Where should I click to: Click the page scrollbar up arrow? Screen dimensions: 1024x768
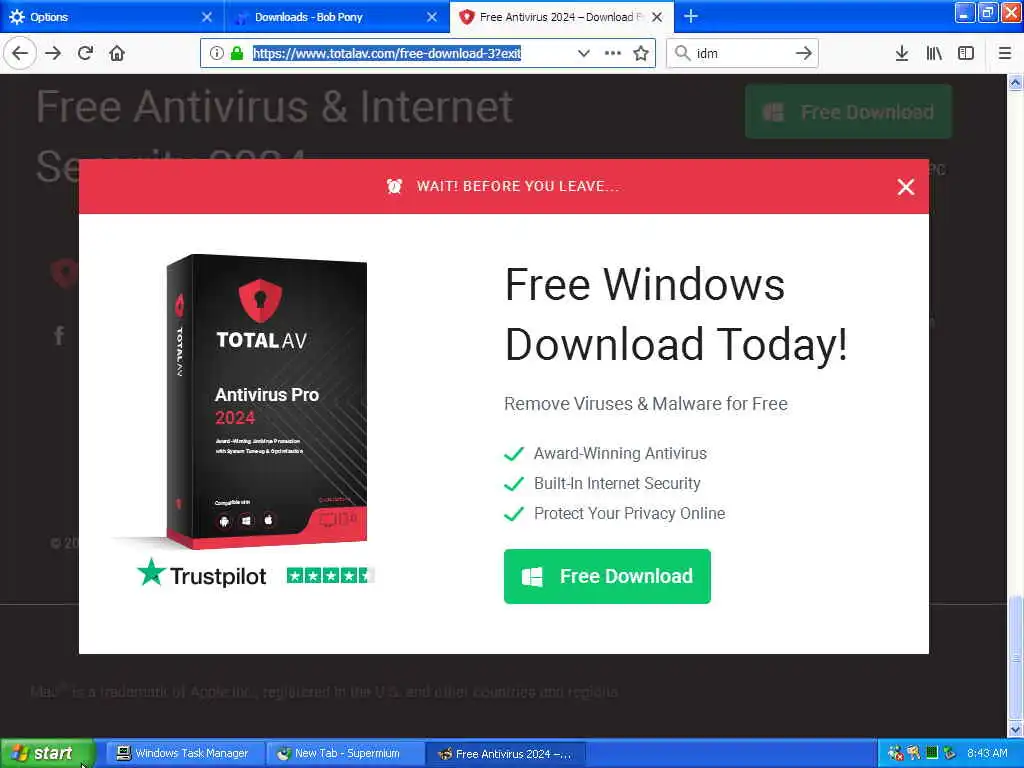[1015, 83]
